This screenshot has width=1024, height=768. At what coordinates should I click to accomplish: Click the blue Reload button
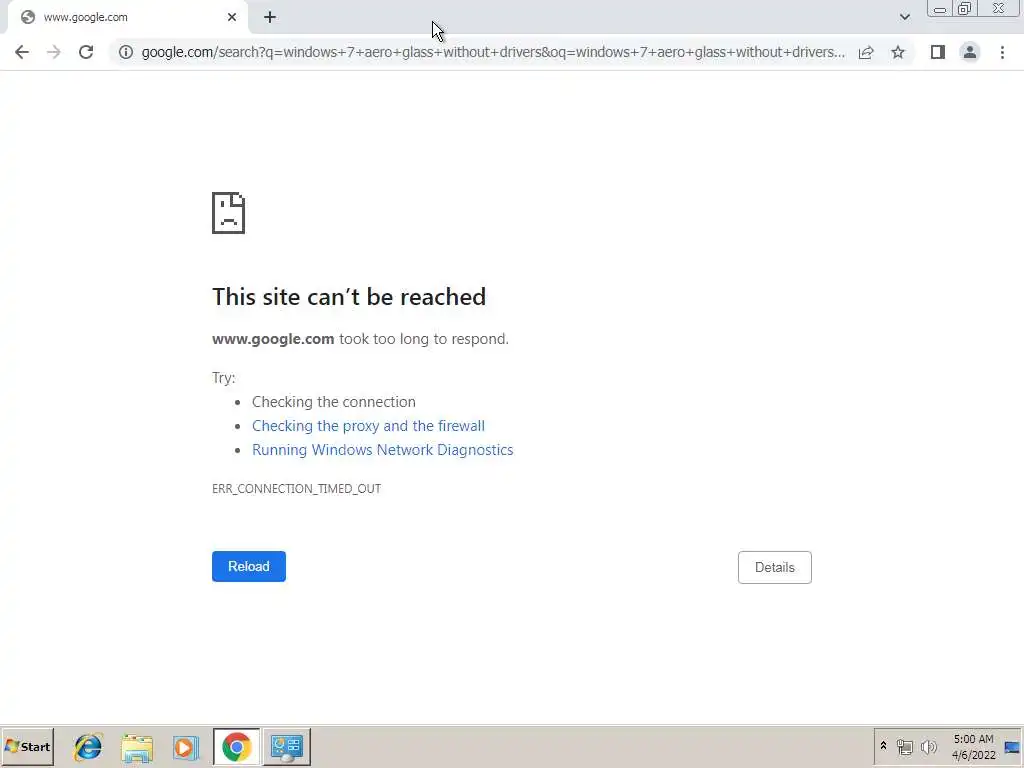tap(249, 566)
